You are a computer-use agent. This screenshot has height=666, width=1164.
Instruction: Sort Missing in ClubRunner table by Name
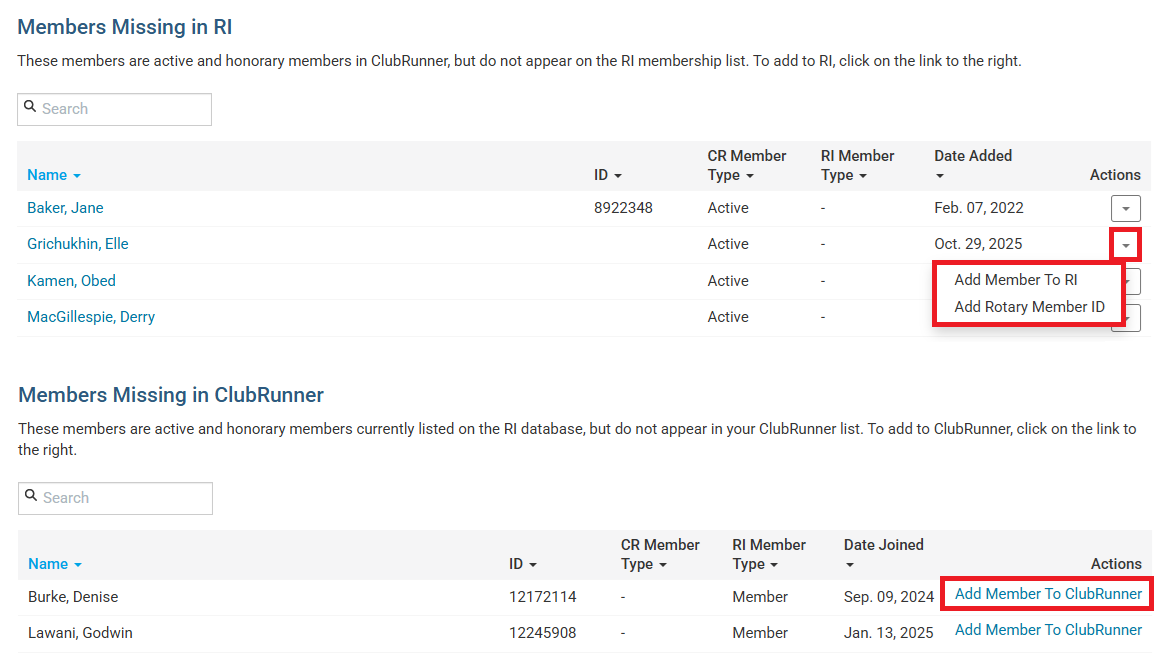click(54, 564)
